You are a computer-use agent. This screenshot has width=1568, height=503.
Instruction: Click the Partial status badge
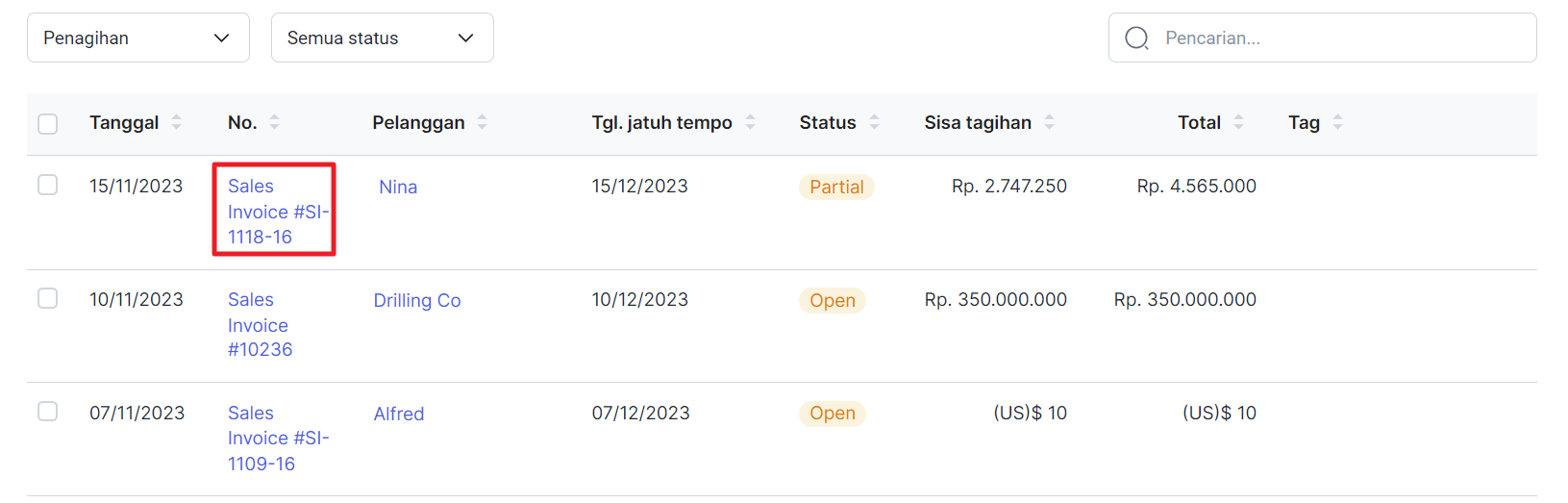click(x=836, y=187)
